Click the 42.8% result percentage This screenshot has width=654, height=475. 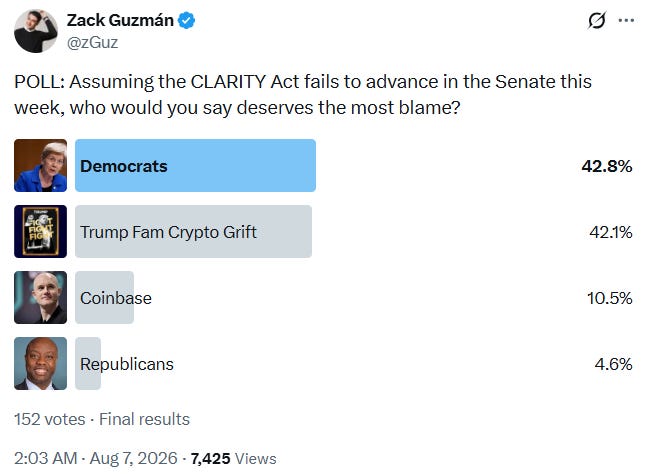607,166
